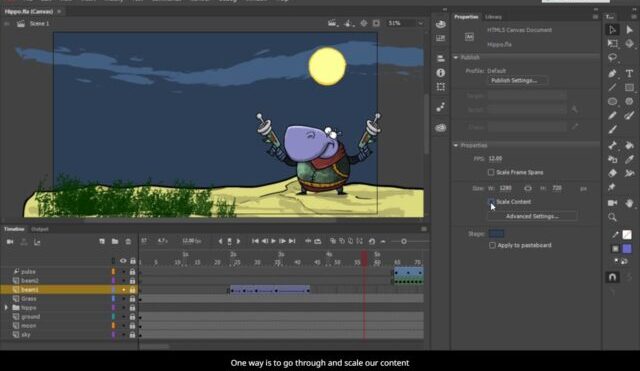Click the Advanced Settings button
The width and height of the screenshot is (640, 371).
coord(532,216)
